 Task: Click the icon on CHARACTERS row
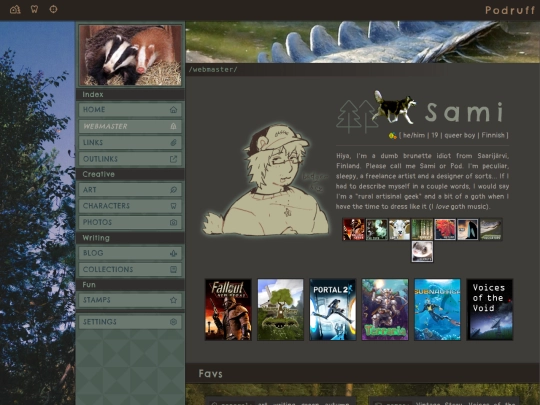point(173,206)
